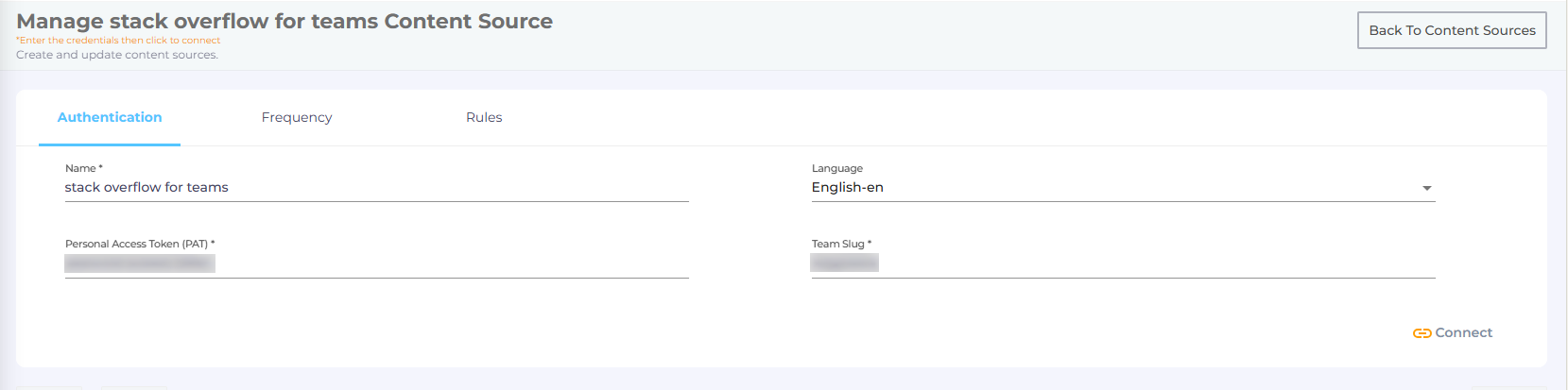Click the 'Team Slug *' label
The height and width of the screenshot is (390, 1568).
841,244
